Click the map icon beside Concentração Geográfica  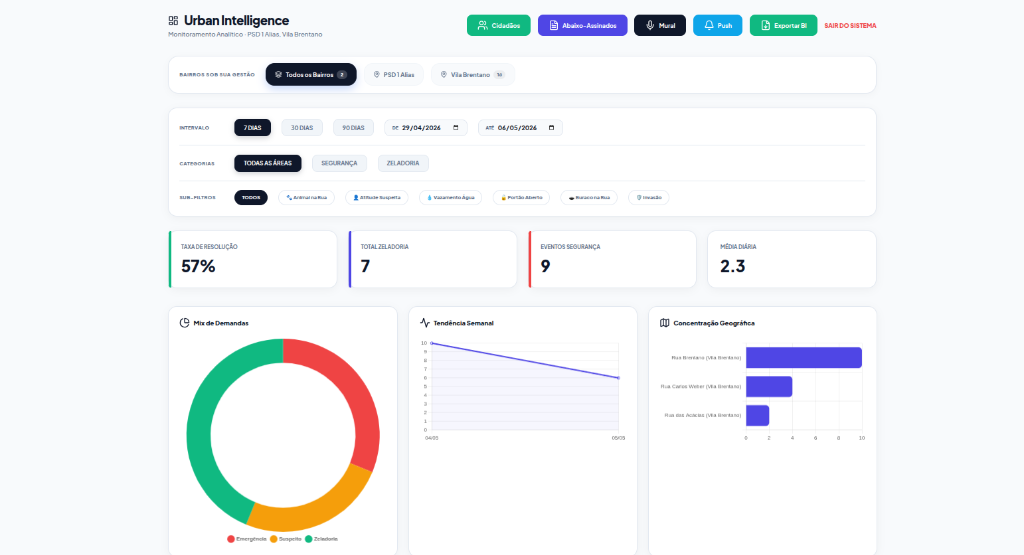tap(664, 323)
